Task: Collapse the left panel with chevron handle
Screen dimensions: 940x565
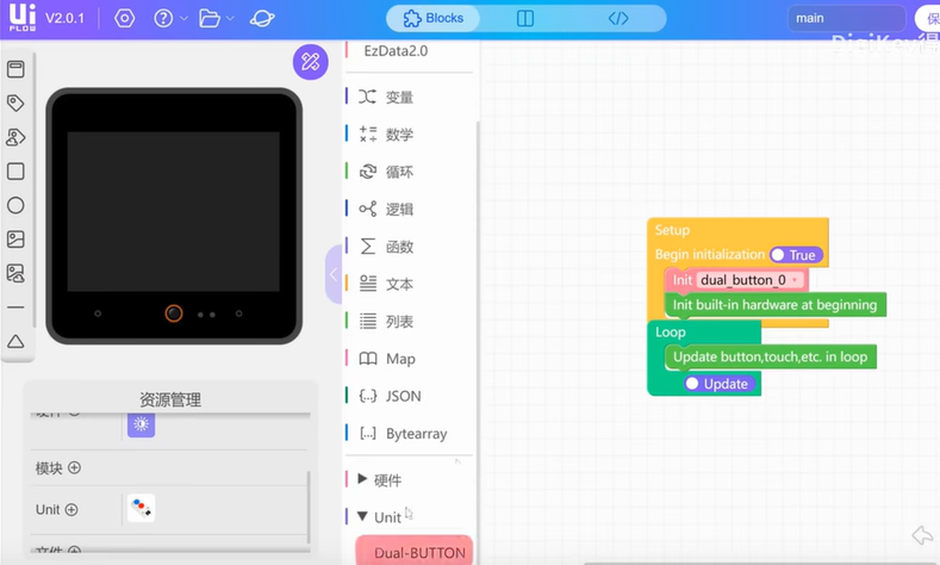Action: click(x=333, y=274)
